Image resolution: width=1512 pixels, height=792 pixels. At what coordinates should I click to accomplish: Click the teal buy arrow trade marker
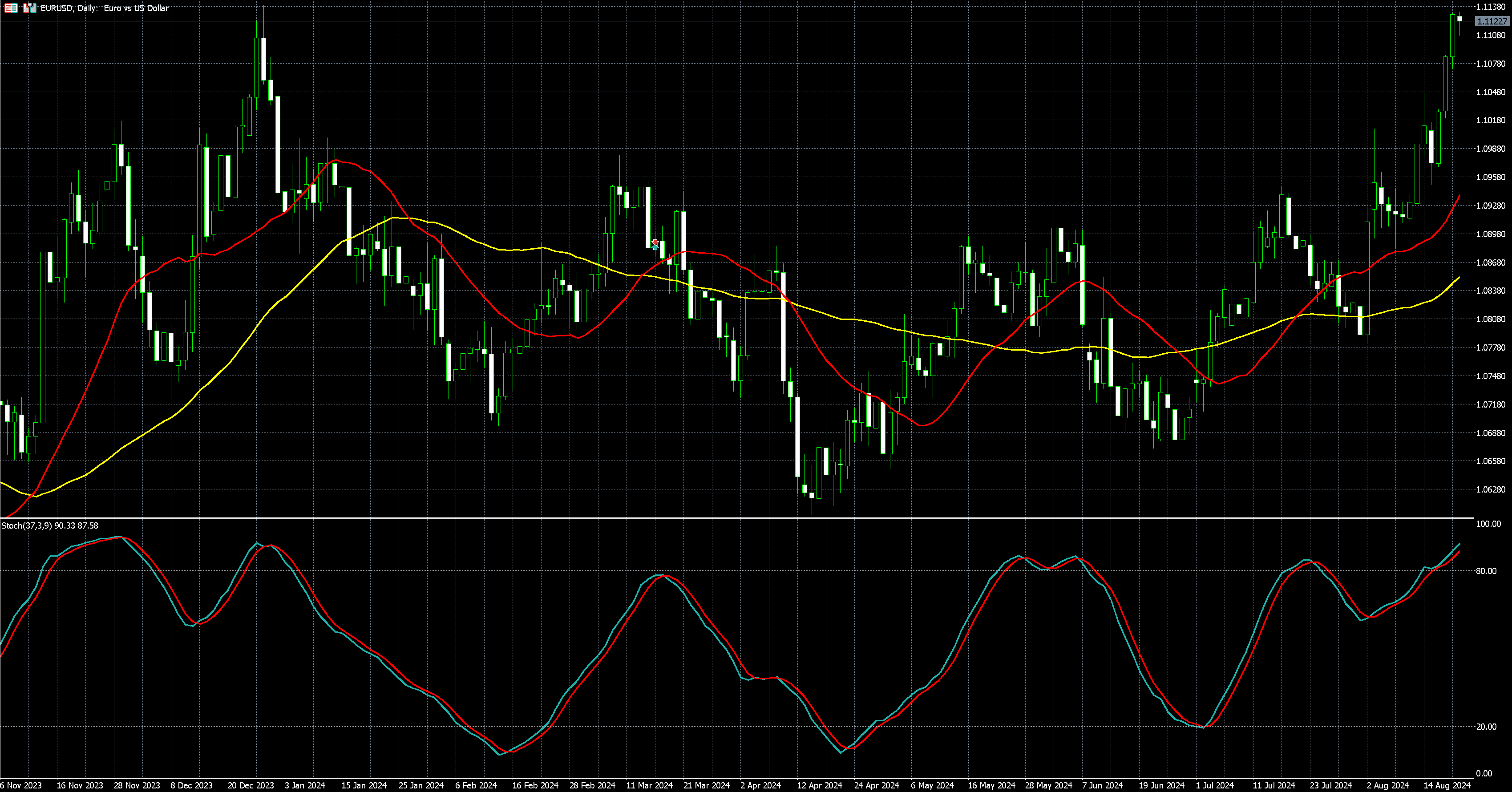(655, 247)
